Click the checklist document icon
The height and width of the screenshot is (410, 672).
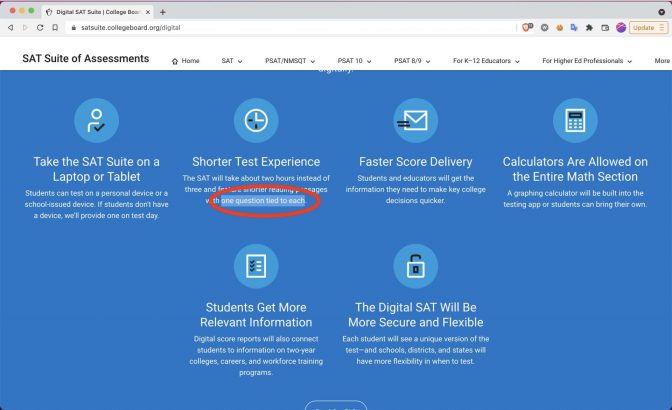tap(256, 266)
